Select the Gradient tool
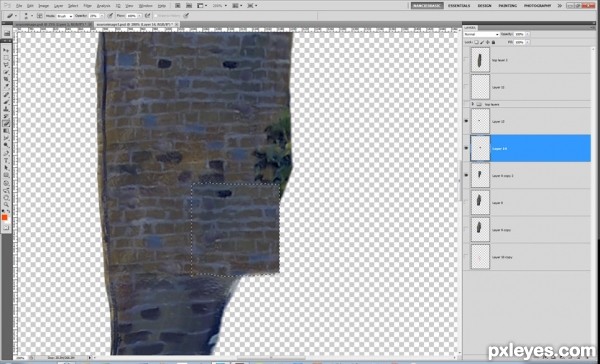Screen dimensions: 600x364 (x=6, y=131)
